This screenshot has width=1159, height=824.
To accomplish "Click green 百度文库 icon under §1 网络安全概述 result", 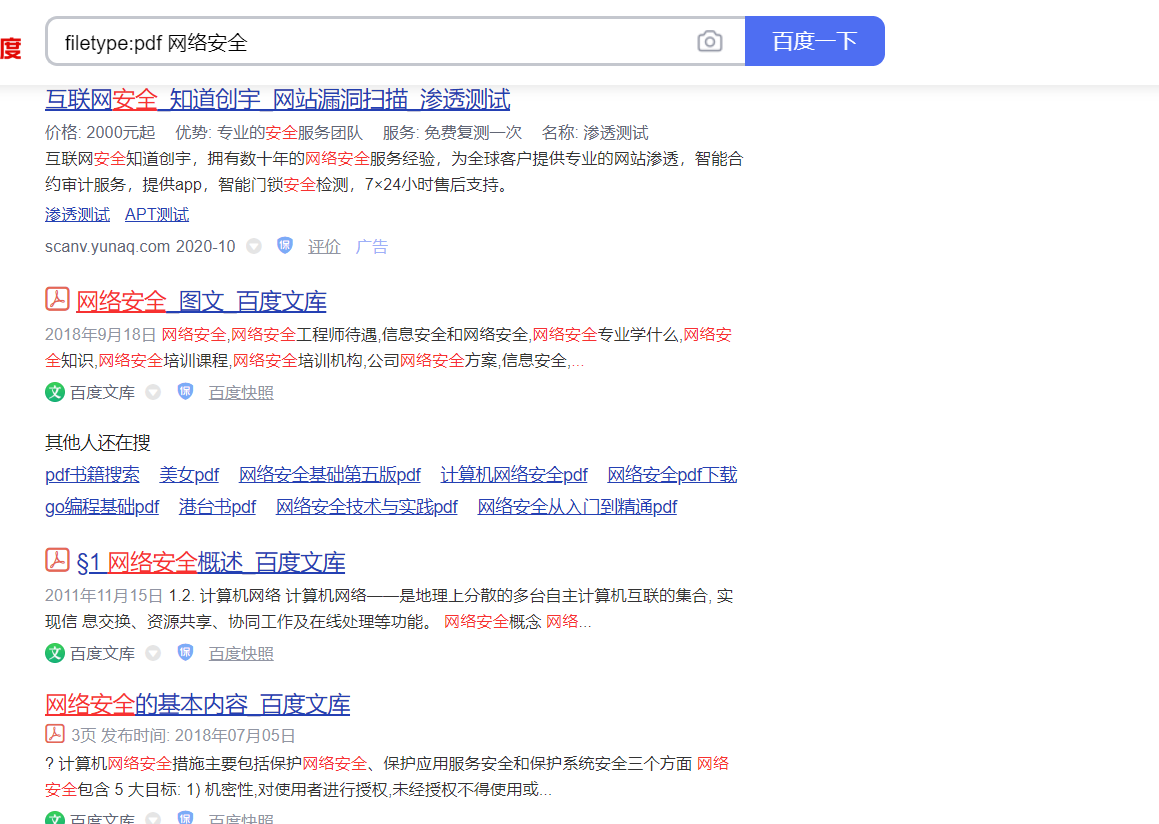I will click(x=55, y=653).
